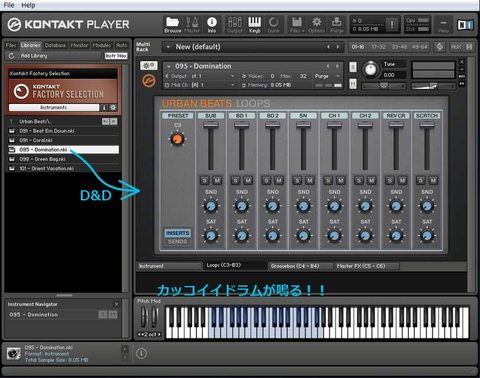Click the info icon in bottom status bar
The height and width of the screenshot is (378, 480).
click(x=141, y=354)
